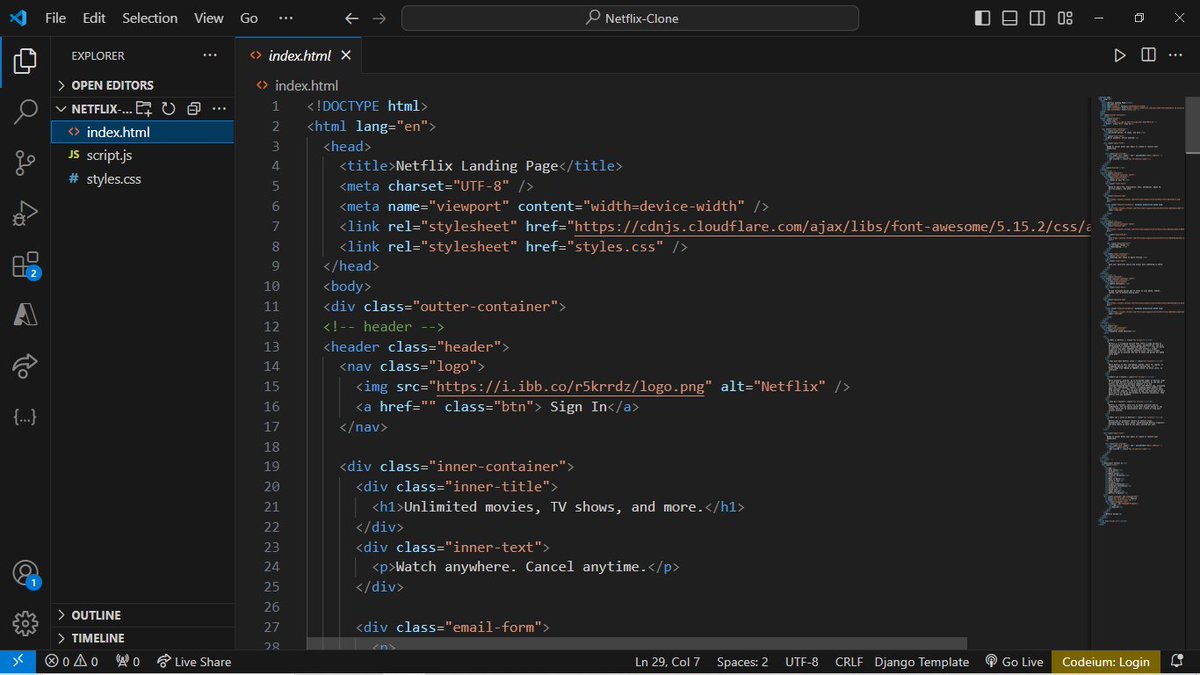Click the VS Code logo icon
Screen dimensions: 1200x675
[x=19, y=18]
